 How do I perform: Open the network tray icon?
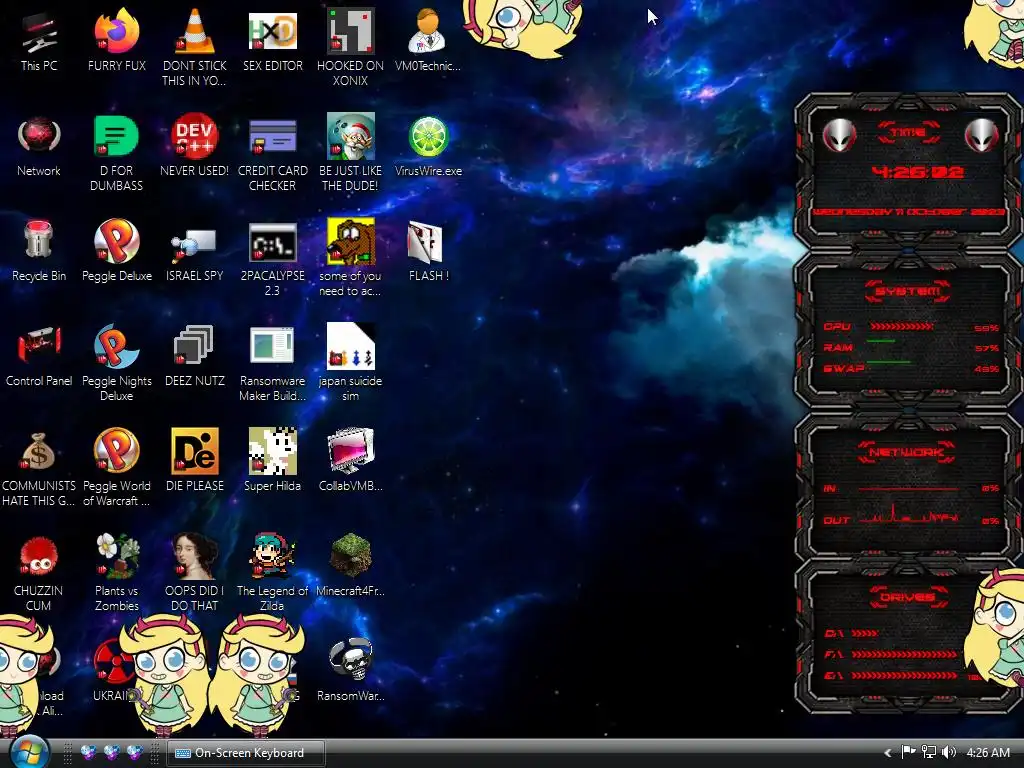(929, 752)
